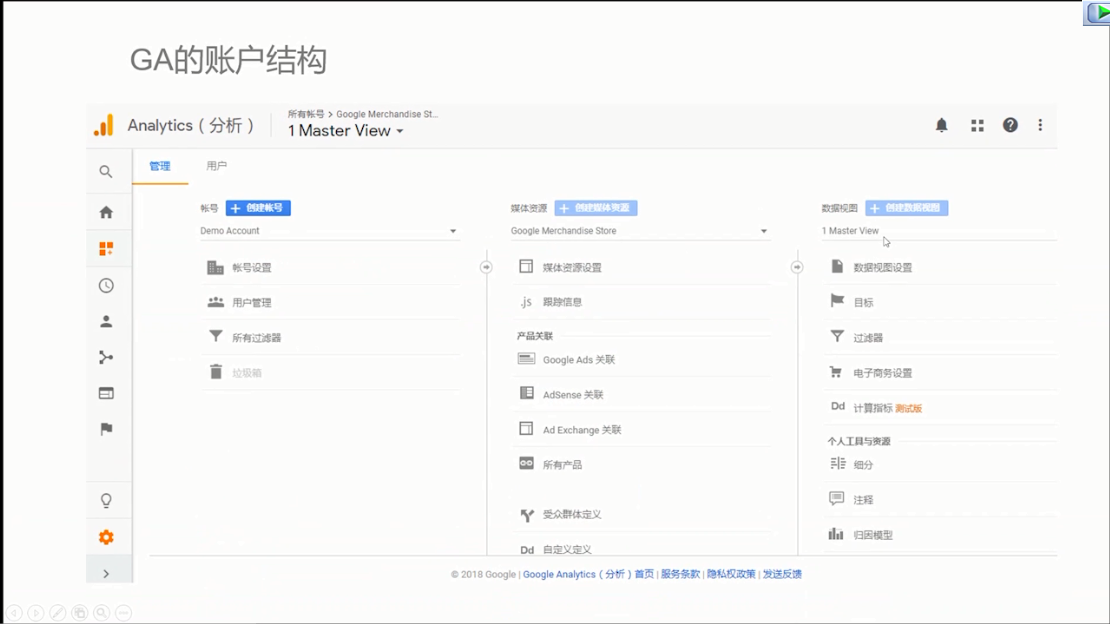
Task: Open 媒体资源设置 property settings
Action: pos(572,268)
